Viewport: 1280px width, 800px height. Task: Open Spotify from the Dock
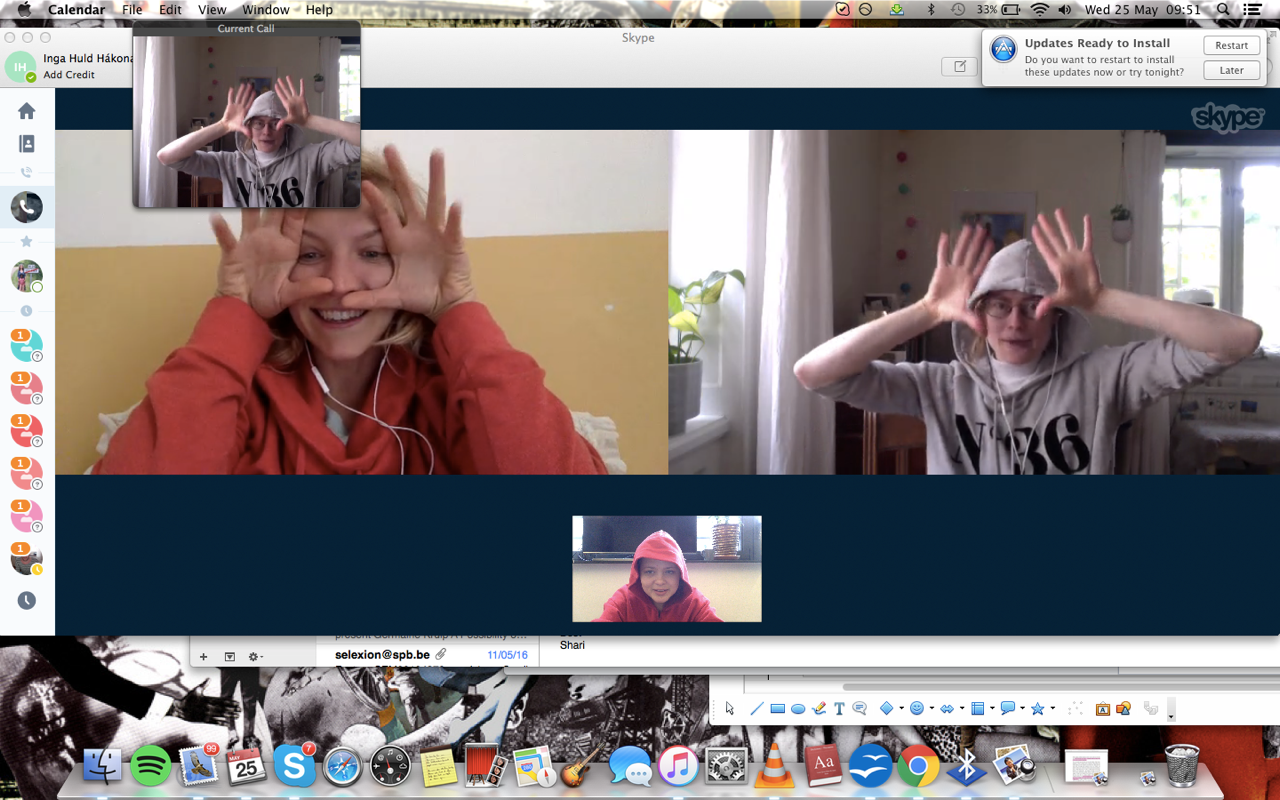[151, 767]
